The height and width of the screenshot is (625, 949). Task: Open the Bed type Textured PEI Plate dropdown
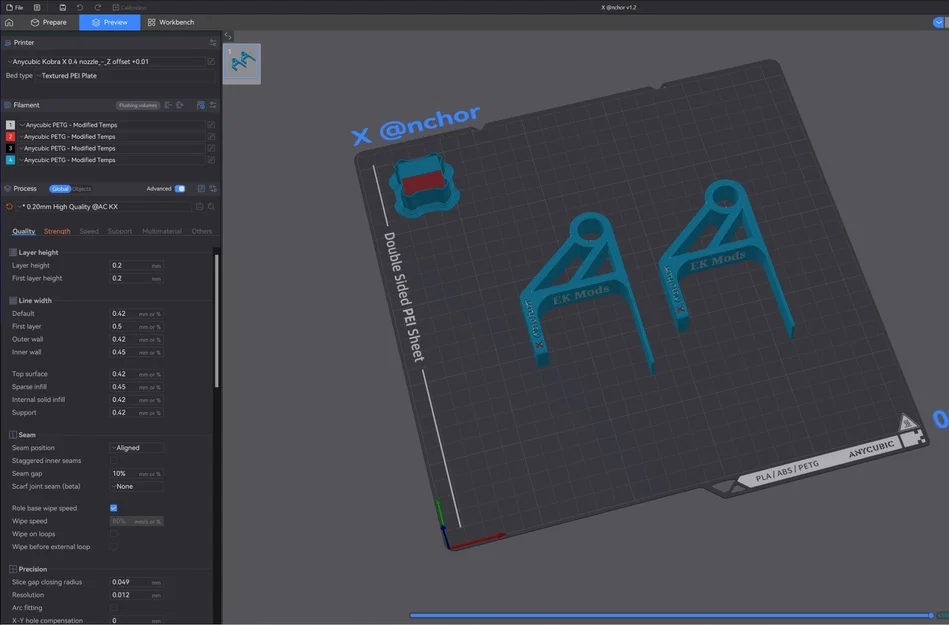coord(125,76)
